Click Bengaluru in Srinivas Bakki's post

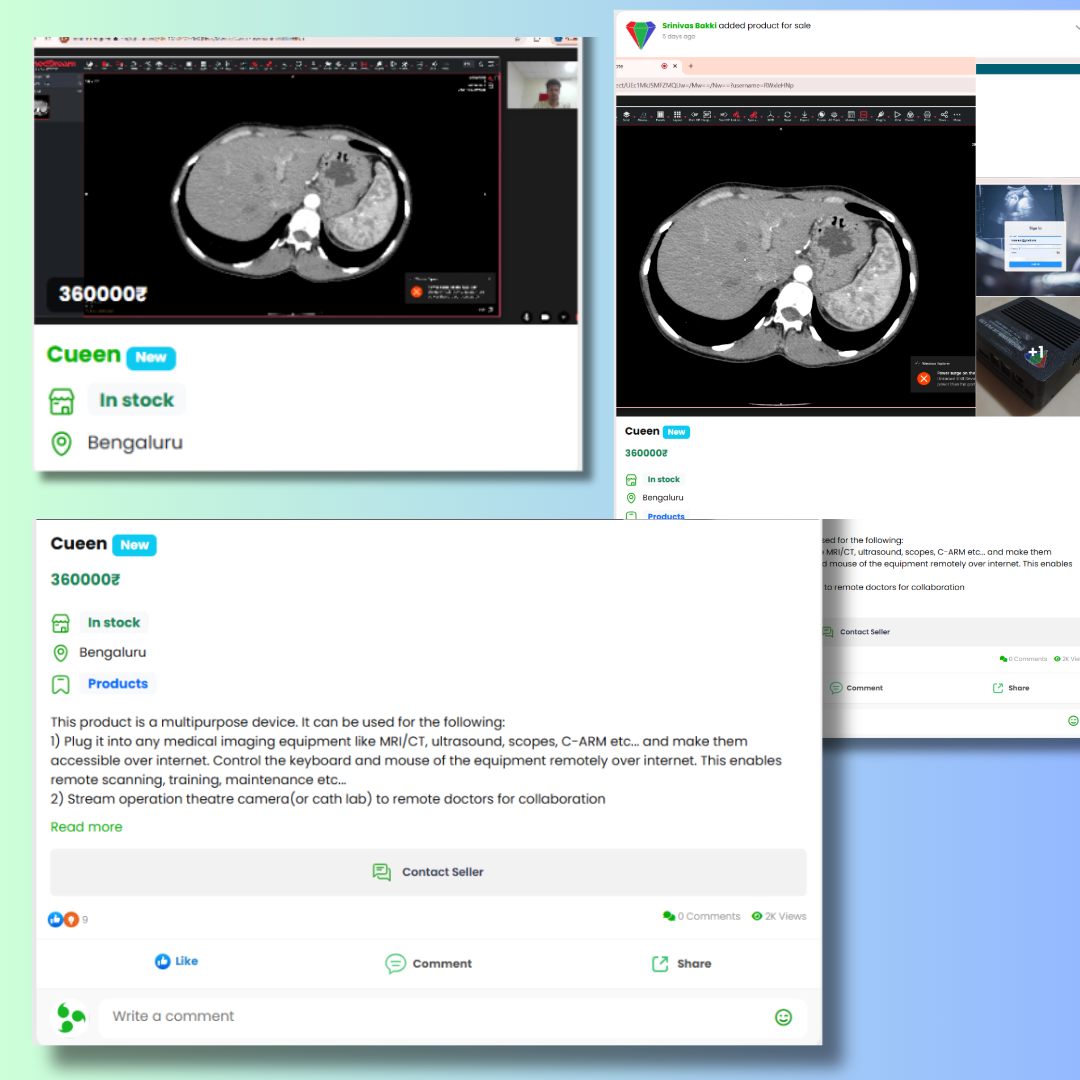[x=663, y=497]
